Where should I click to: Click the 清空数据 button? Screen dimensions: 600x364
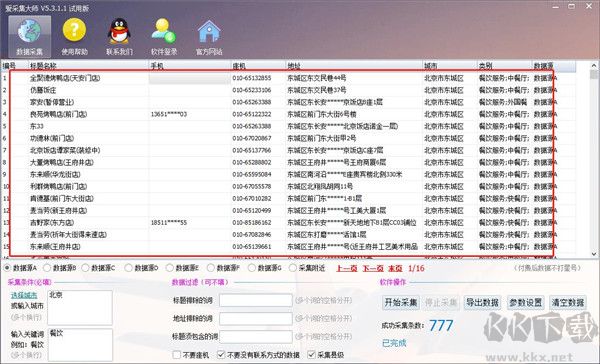pos(568,302)
